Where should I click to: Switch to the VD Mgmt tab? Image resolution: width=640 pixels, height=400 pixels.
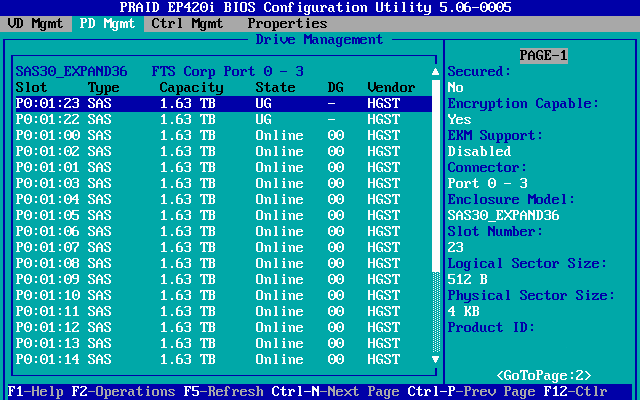point(36,23)
